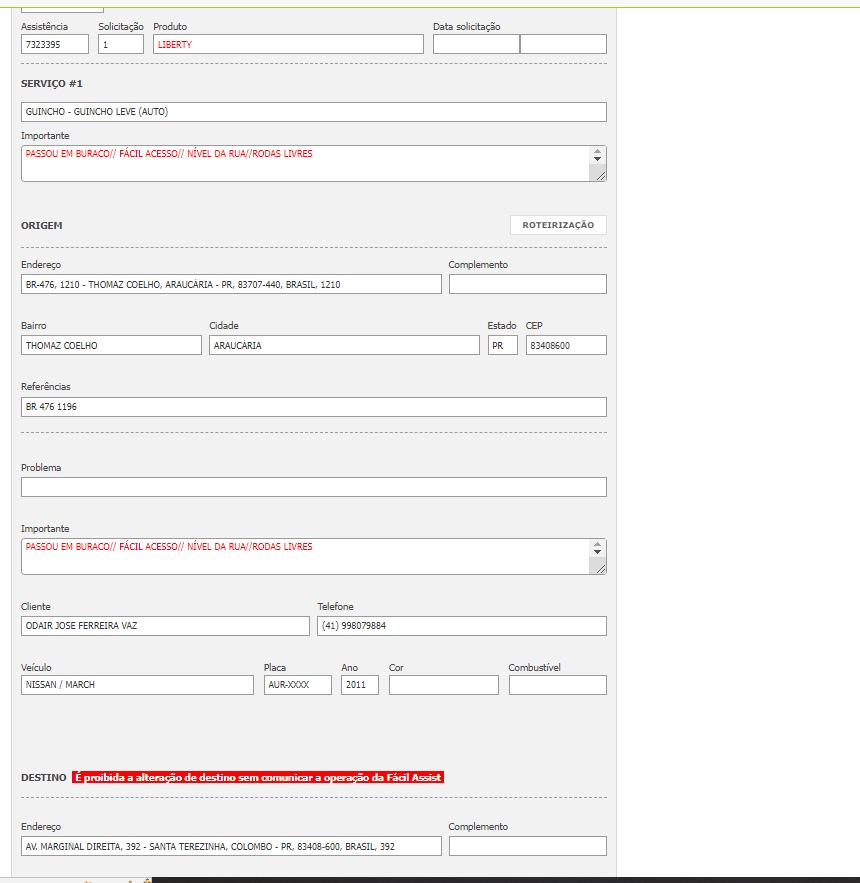Click the Solicitação field
Viewport: 860px width, 883px height.
tap(121, 44)
